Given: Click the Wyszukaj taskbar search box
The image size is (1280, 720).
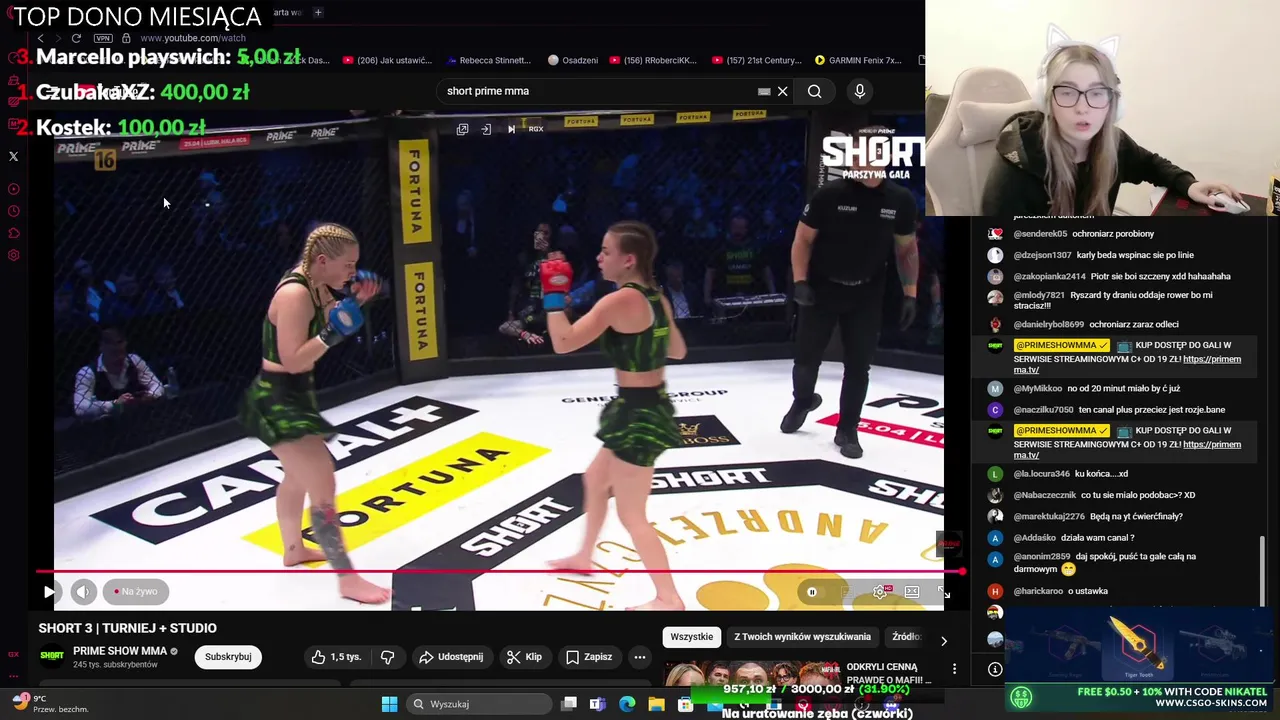Looking at the screenshot, I should (480, 704).
